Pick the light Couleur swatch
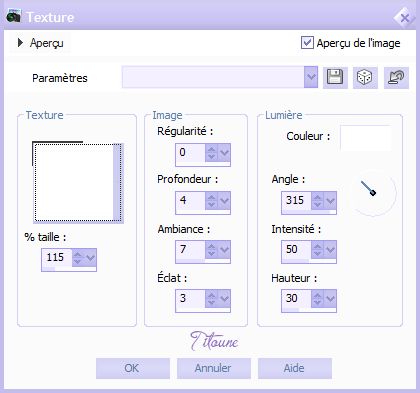420x393 pixels. (365, 138)
